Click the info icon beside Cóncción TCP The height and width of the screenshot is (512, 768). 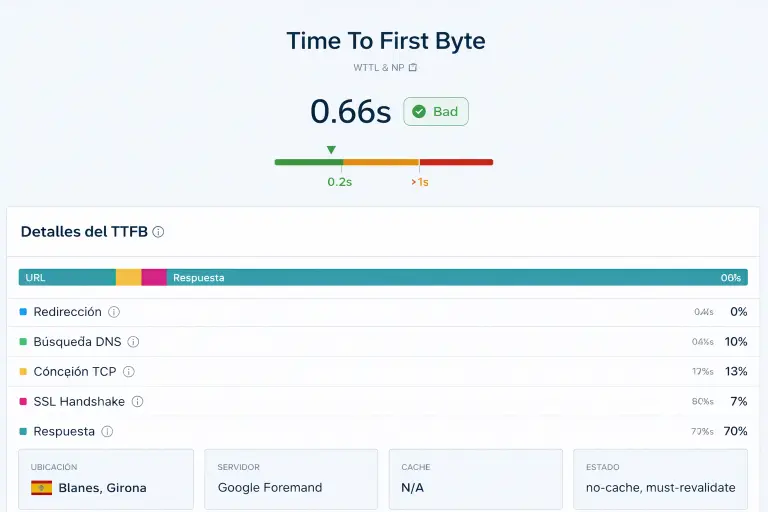(128, 372)
